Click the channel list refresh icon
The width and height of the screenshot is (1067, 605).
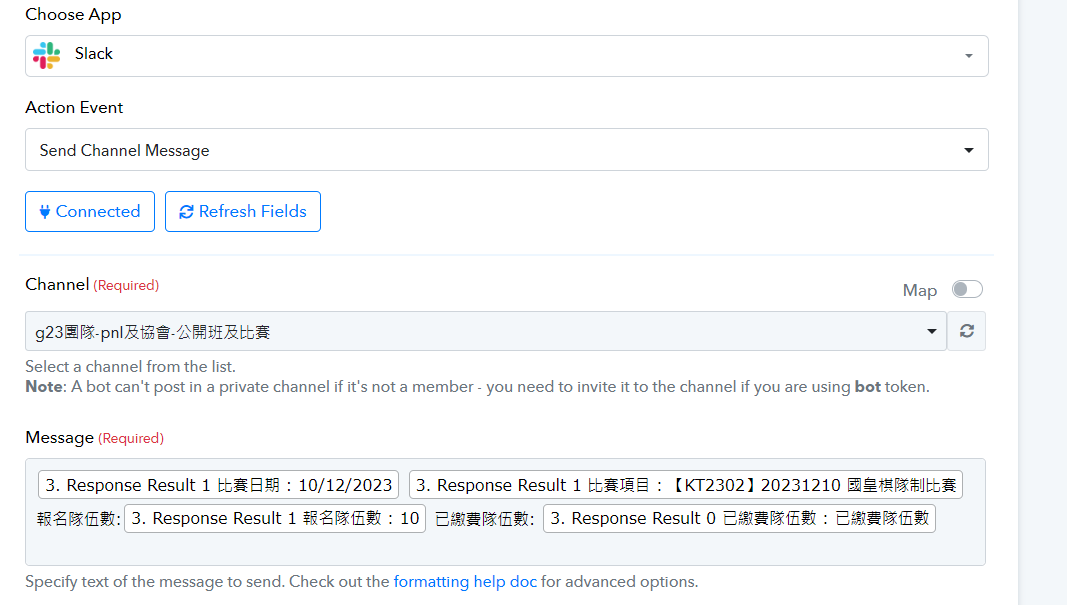967,331
